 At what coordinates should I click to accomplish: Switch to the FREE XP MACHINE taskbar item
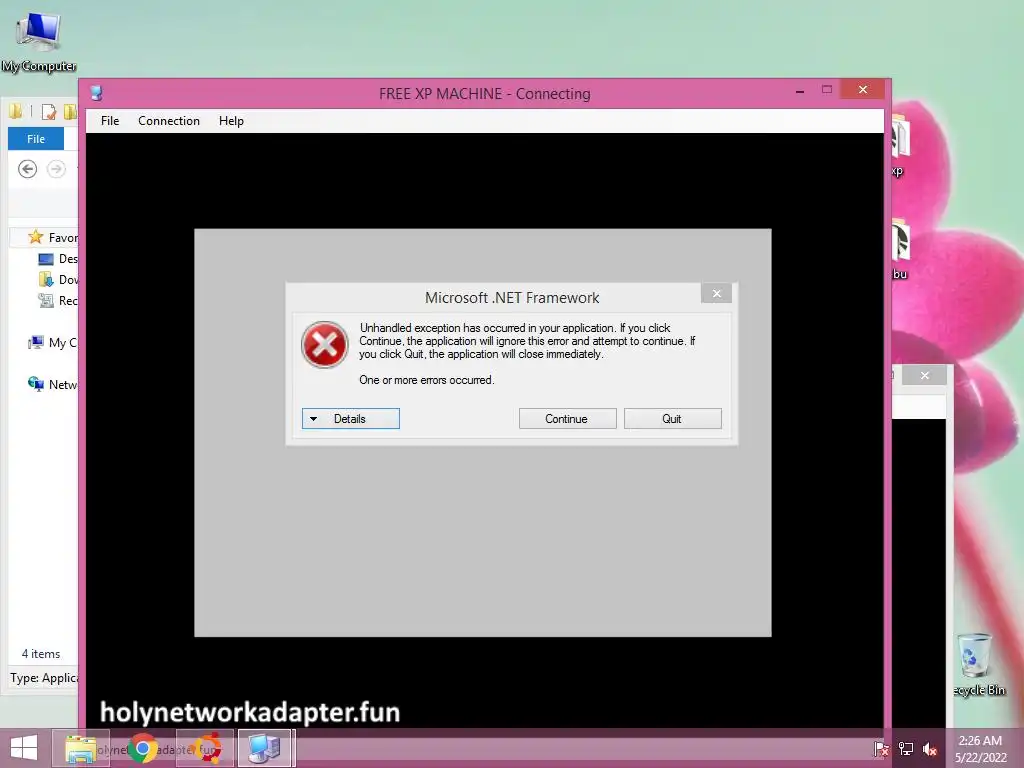[265, 748]
